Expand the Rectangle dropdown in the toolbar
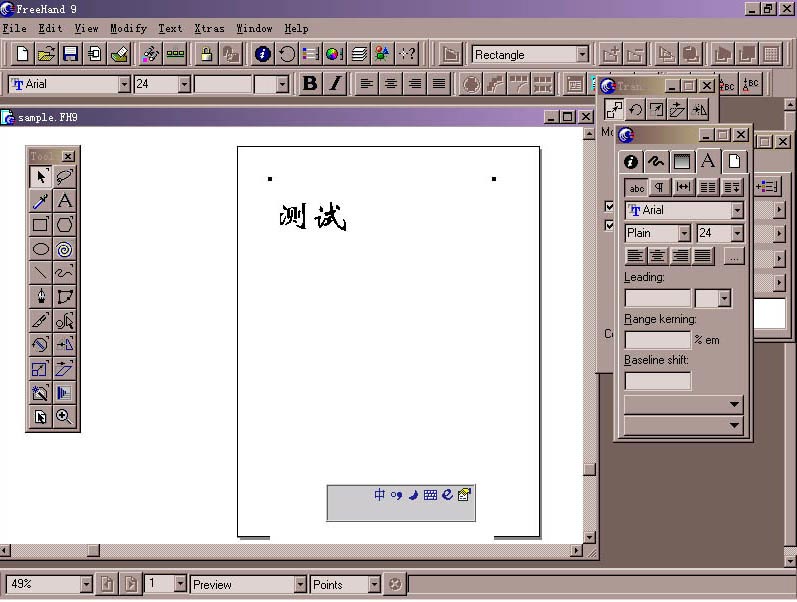797x602 pixels. click(x=582, y=55)
